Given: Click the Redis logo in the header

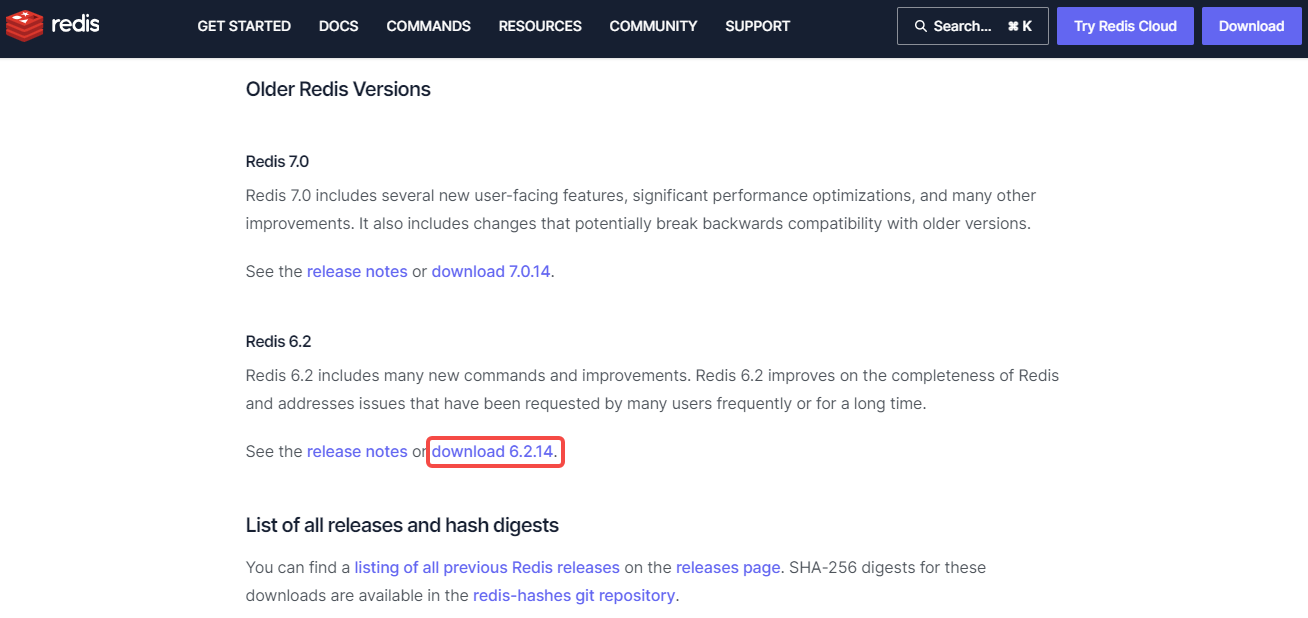Looking at the screenshot, I should click(53, 25).
